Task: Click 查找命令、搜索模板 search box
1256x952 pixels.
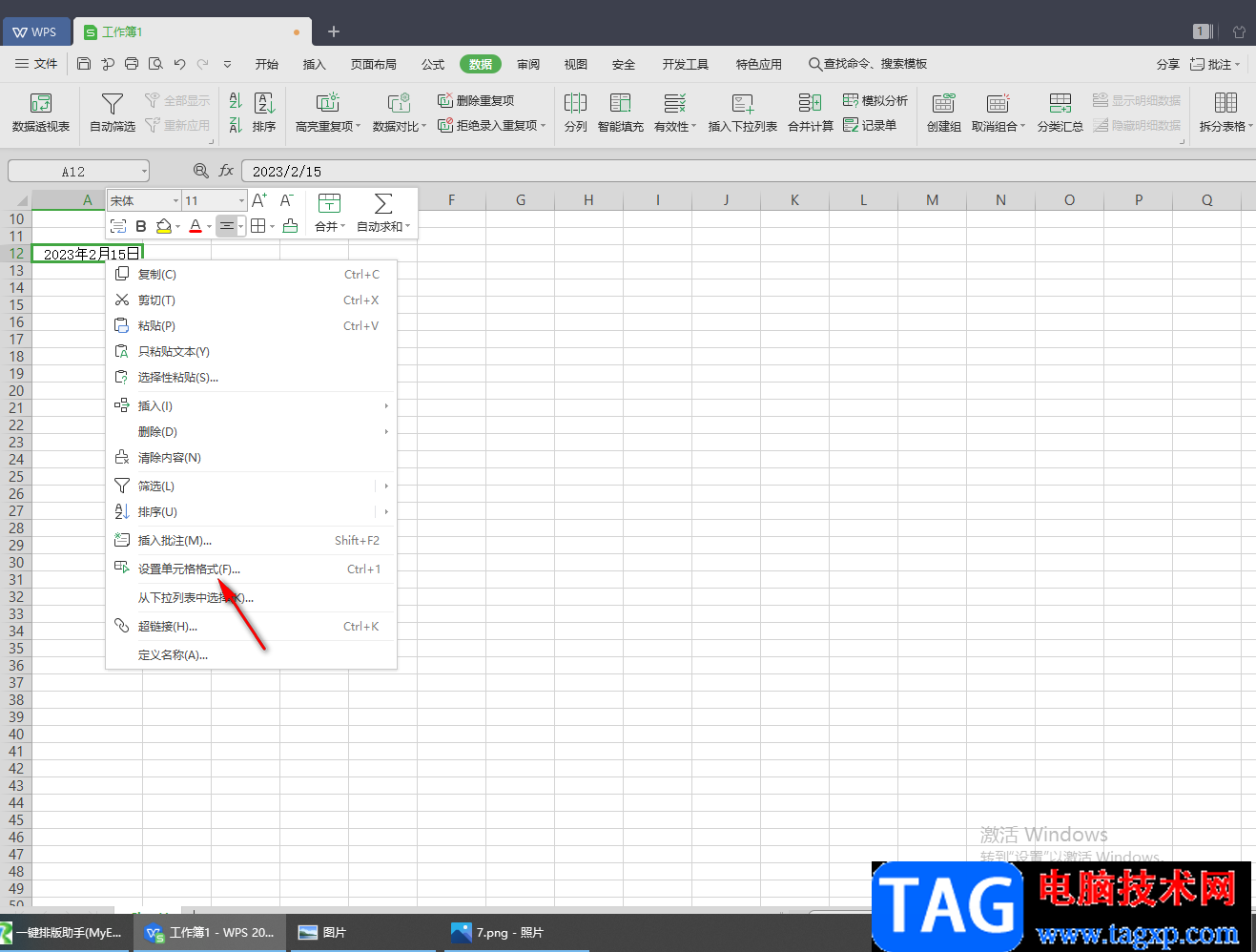Action: click(868, 64)
